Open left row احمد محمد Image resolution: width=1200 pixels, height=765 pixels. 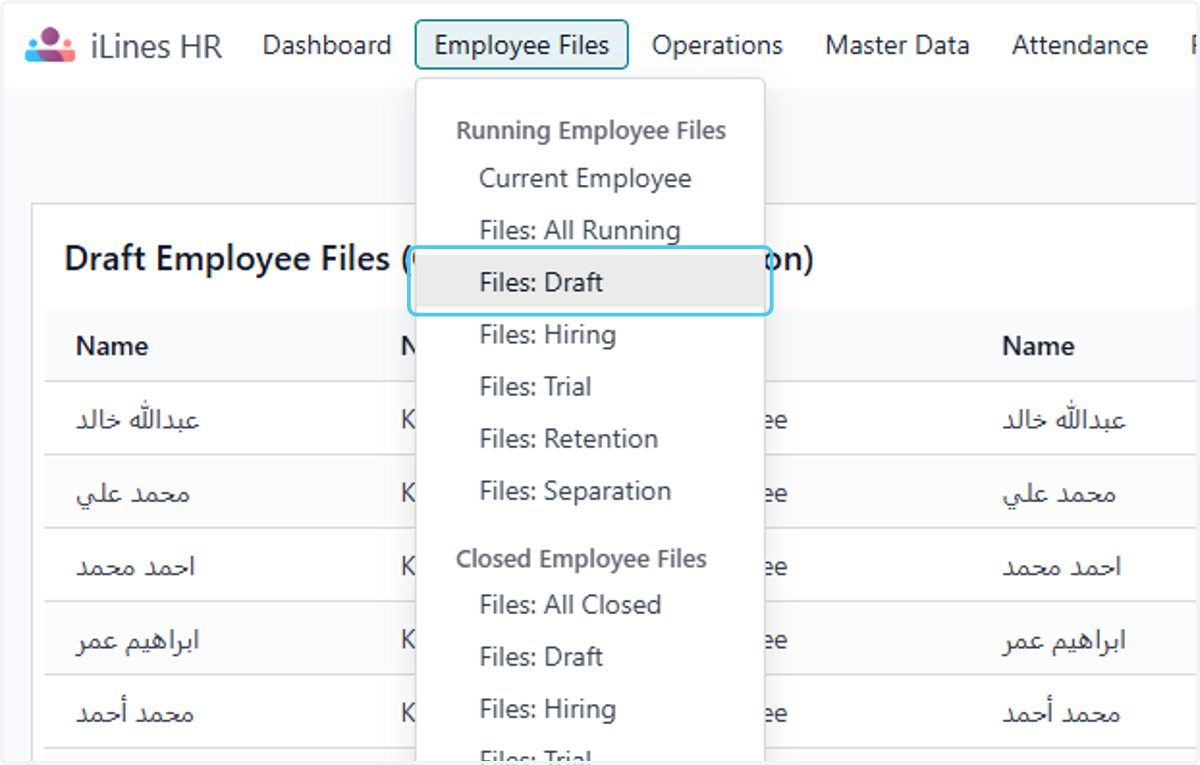click(135, 567)
